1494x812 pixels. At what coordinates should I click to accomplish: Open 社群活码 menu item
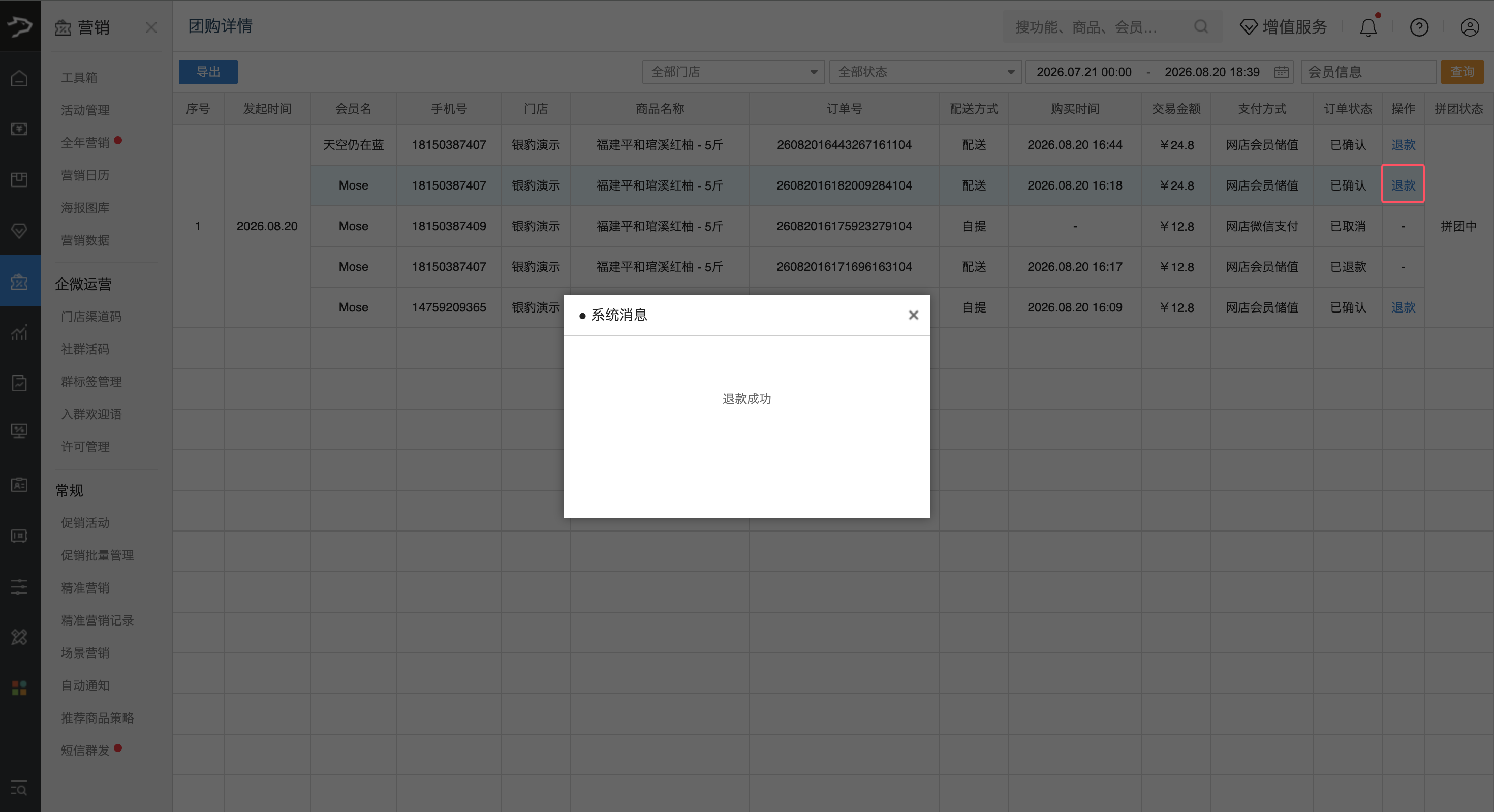85,349
